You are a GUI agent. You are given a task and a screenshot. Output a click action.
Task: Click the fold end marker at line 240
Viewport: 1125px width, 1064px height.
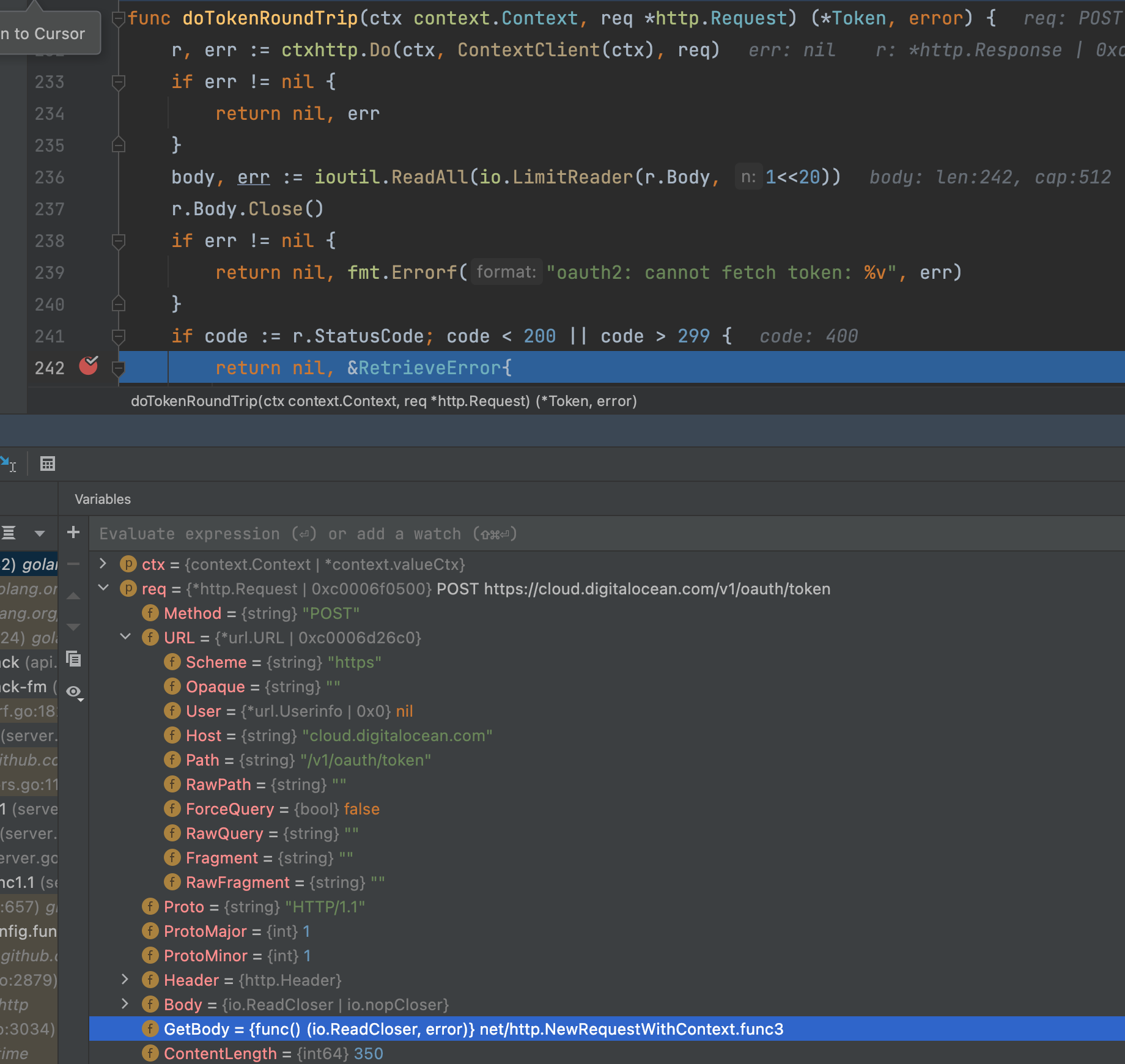(119, 305)
